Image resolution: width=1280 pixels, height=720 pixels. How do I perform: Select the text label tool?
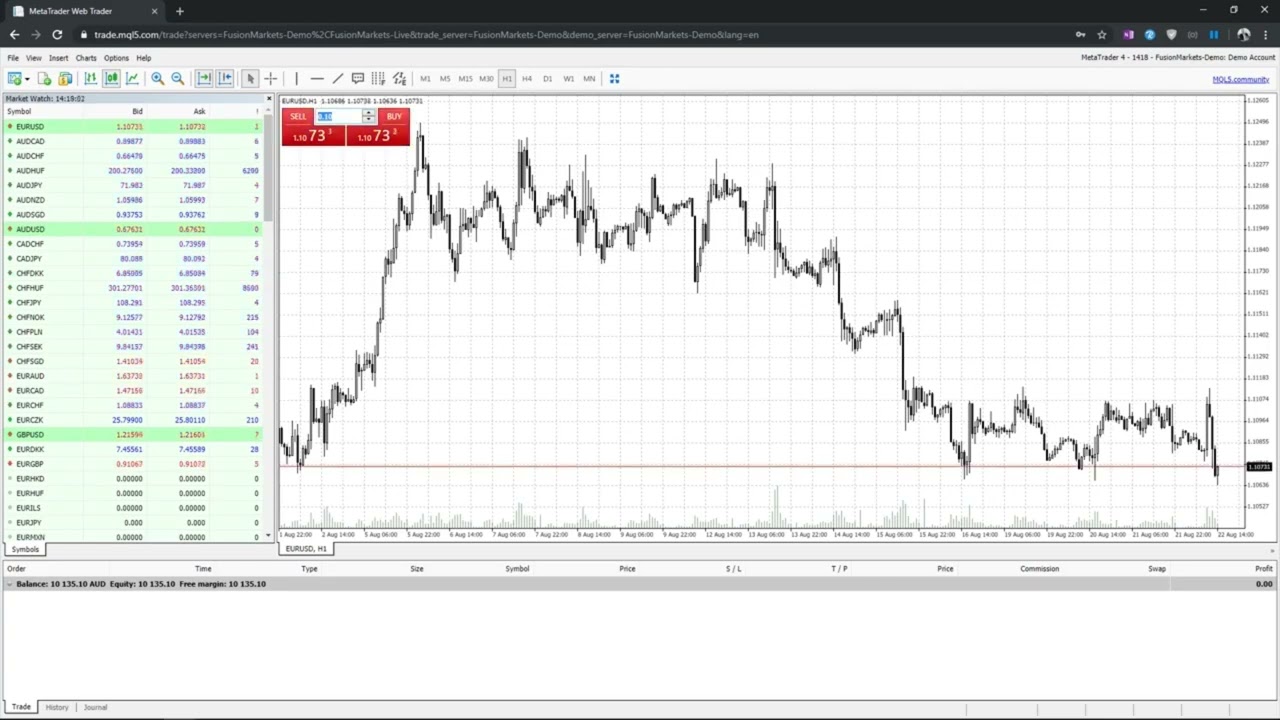(358, 78)
